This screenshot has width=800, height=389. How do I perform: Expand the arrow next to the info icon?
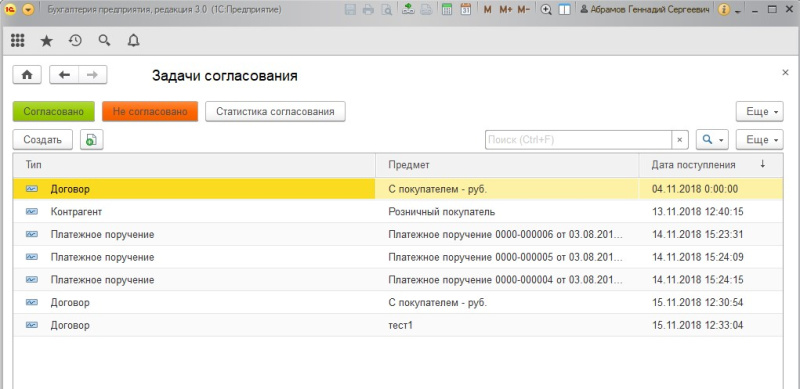(x=738, y=11)
